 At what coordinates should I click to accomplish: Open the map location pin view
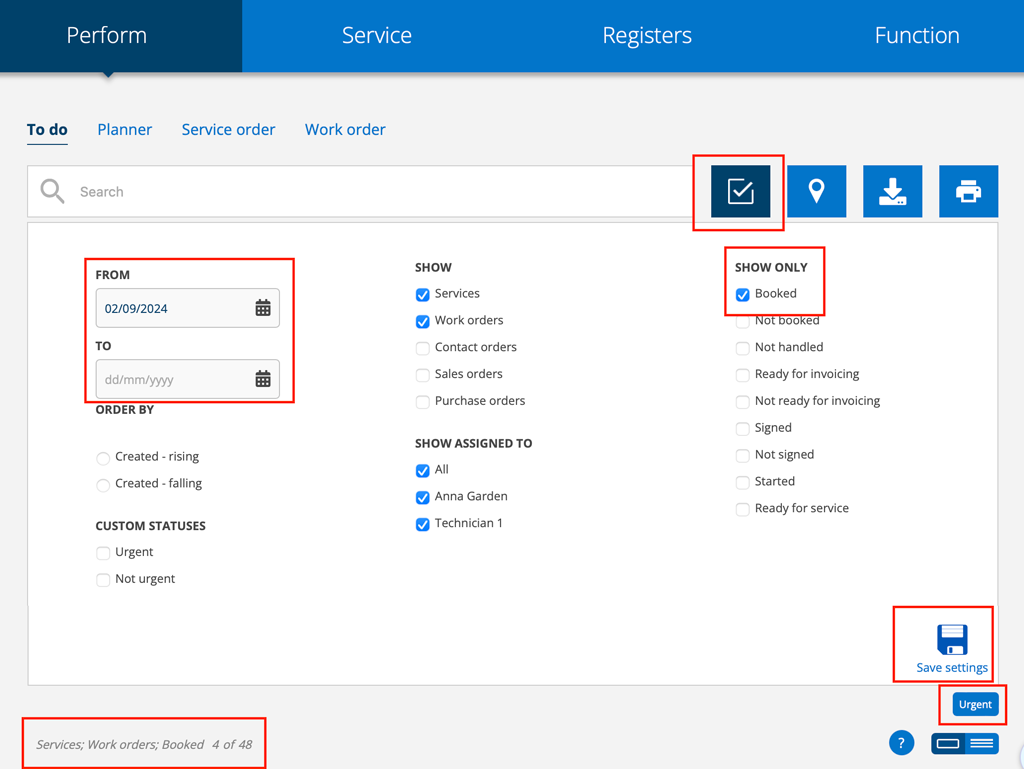(816, 191)
